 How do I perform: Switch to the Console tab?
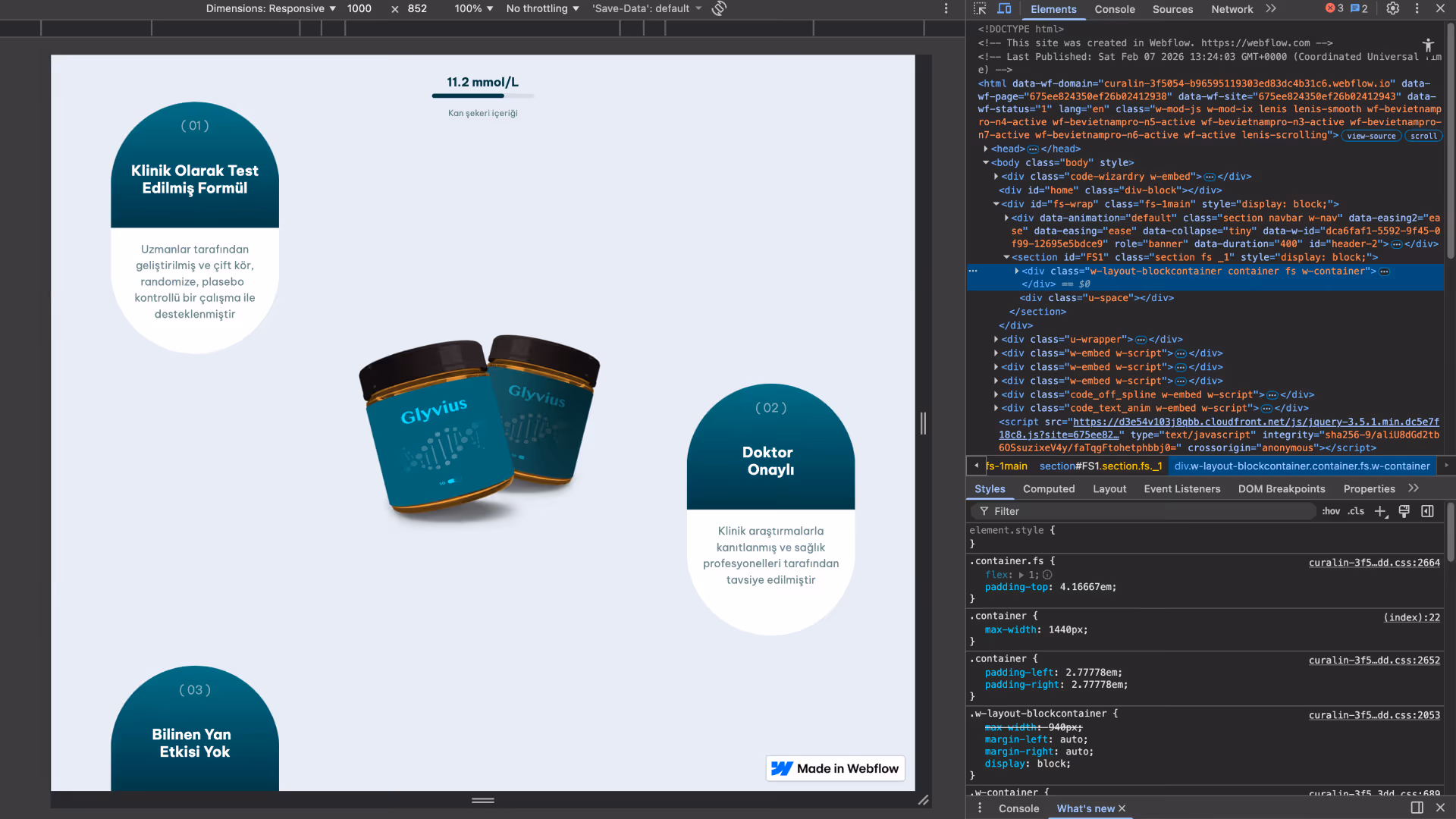tap(1115, 9)
